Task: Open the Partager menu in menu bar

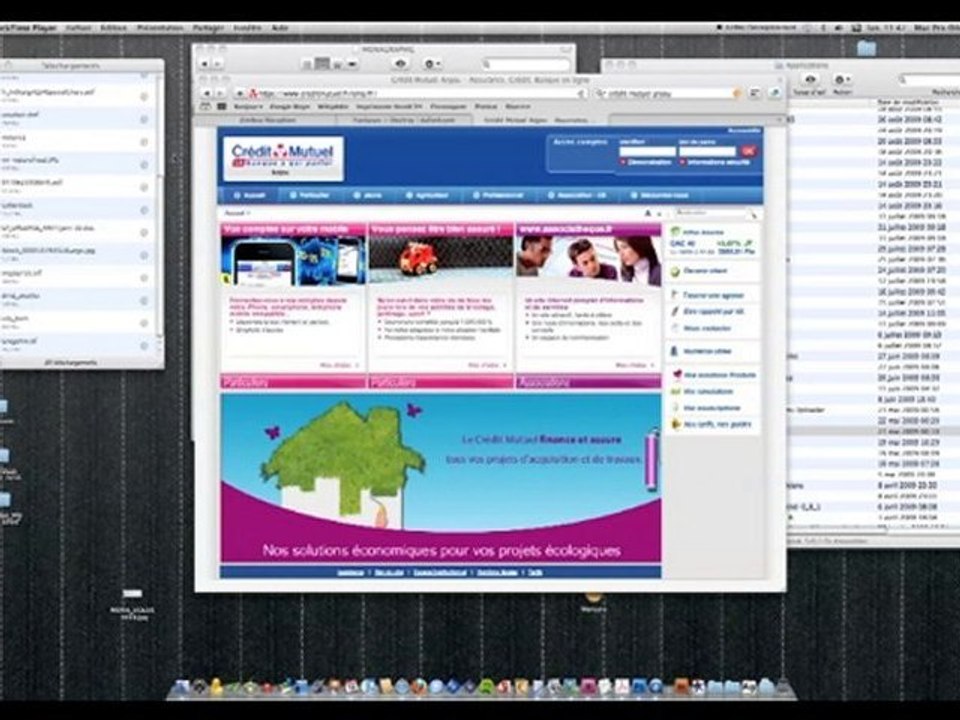Action: pyautogui.click(x=208, y=28)
